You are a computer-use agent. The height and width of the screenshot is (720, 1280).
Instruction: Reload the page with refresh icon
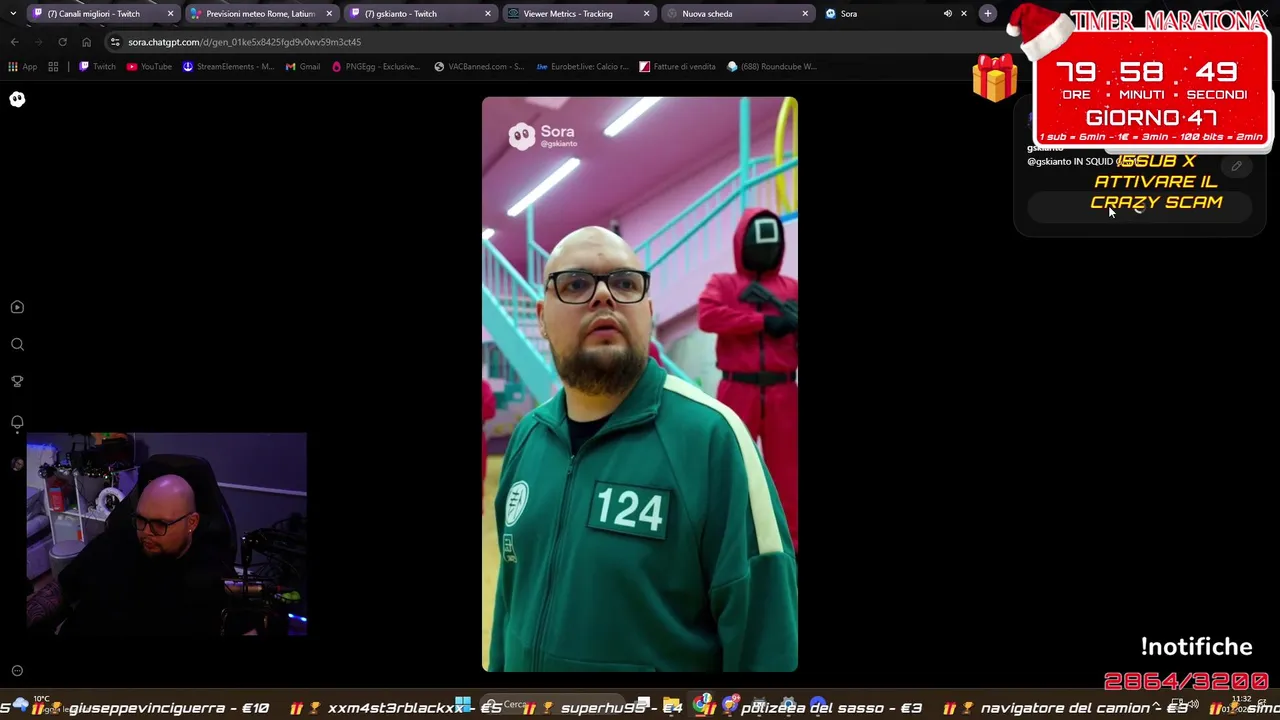(x=62, y=42)
